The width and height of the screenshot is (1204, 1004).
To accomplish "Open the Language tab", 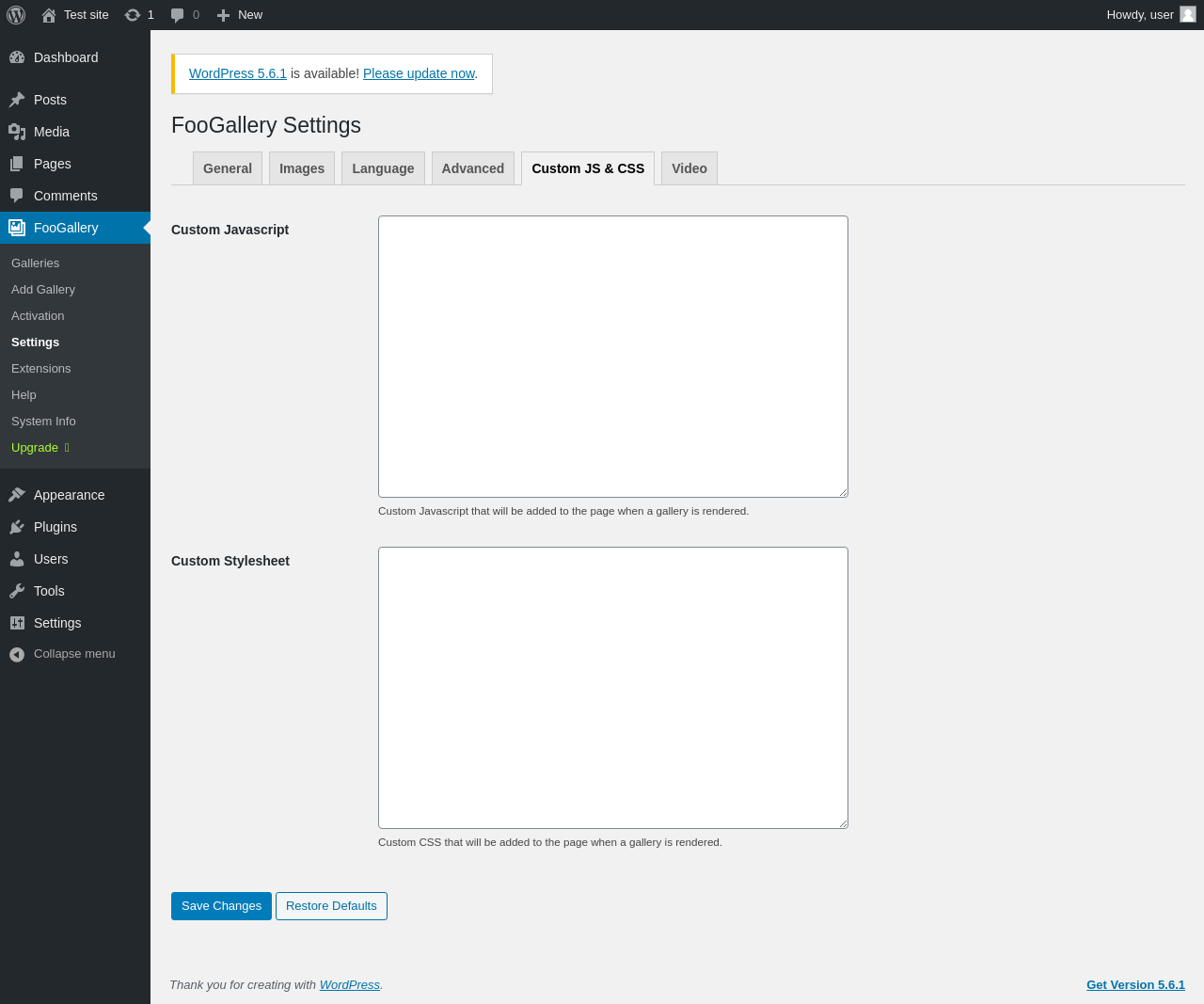I will point(383,168).
